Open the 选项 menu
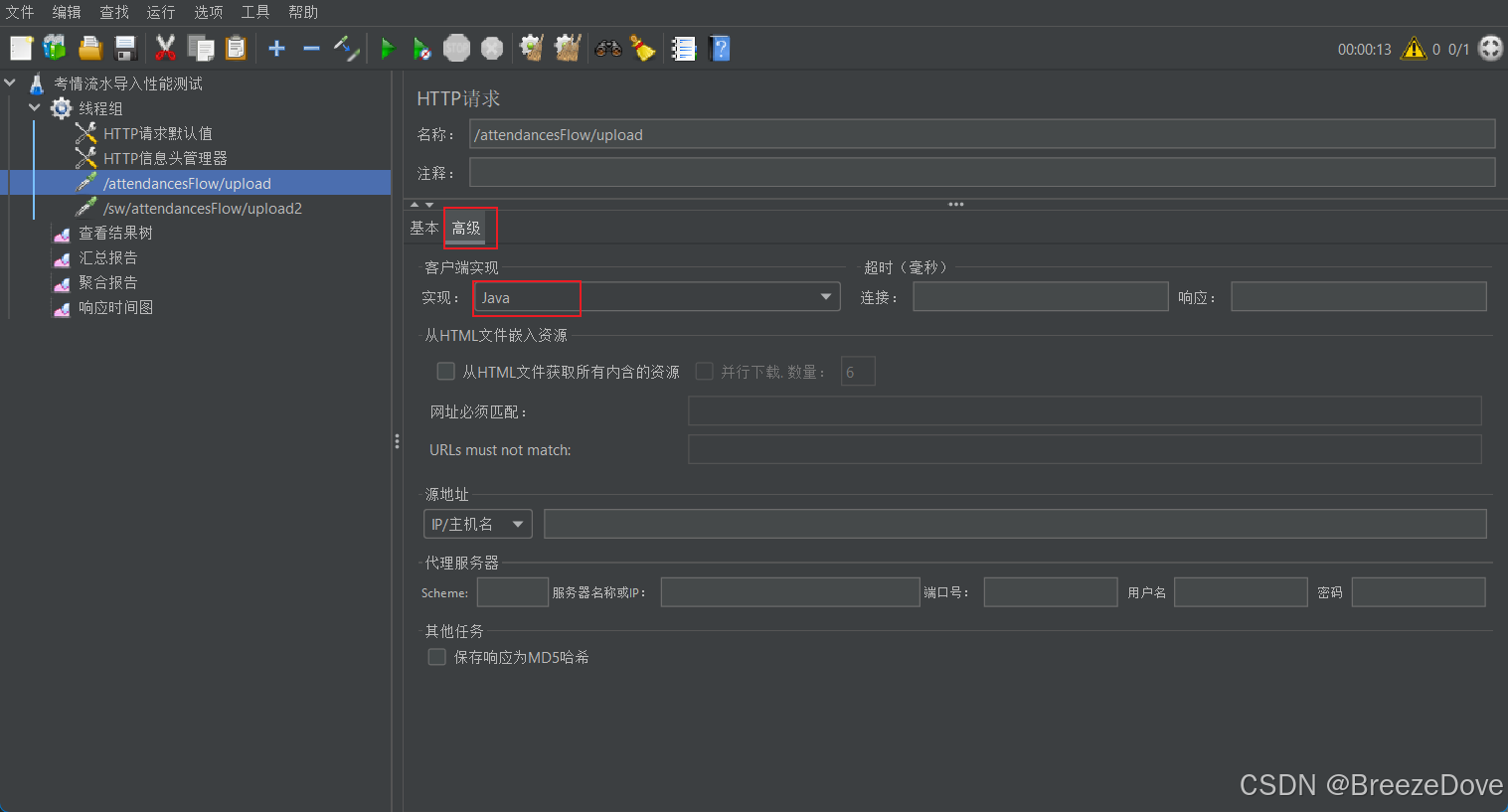This screenshot has width=1508, height=812. pos(208,12)
